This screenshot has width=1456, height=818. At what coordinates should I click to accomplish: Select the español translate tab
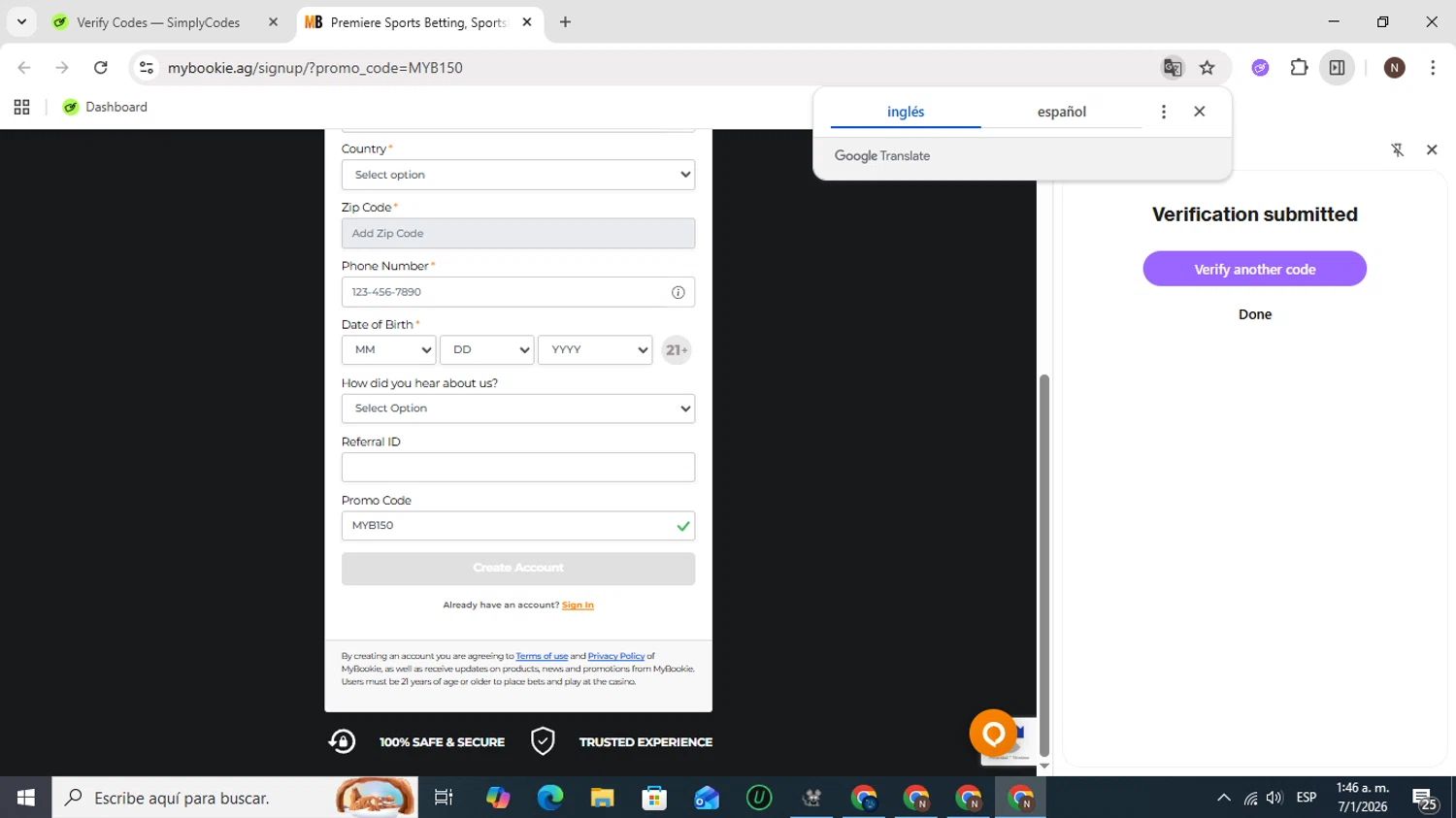[x=1062, y=112]
